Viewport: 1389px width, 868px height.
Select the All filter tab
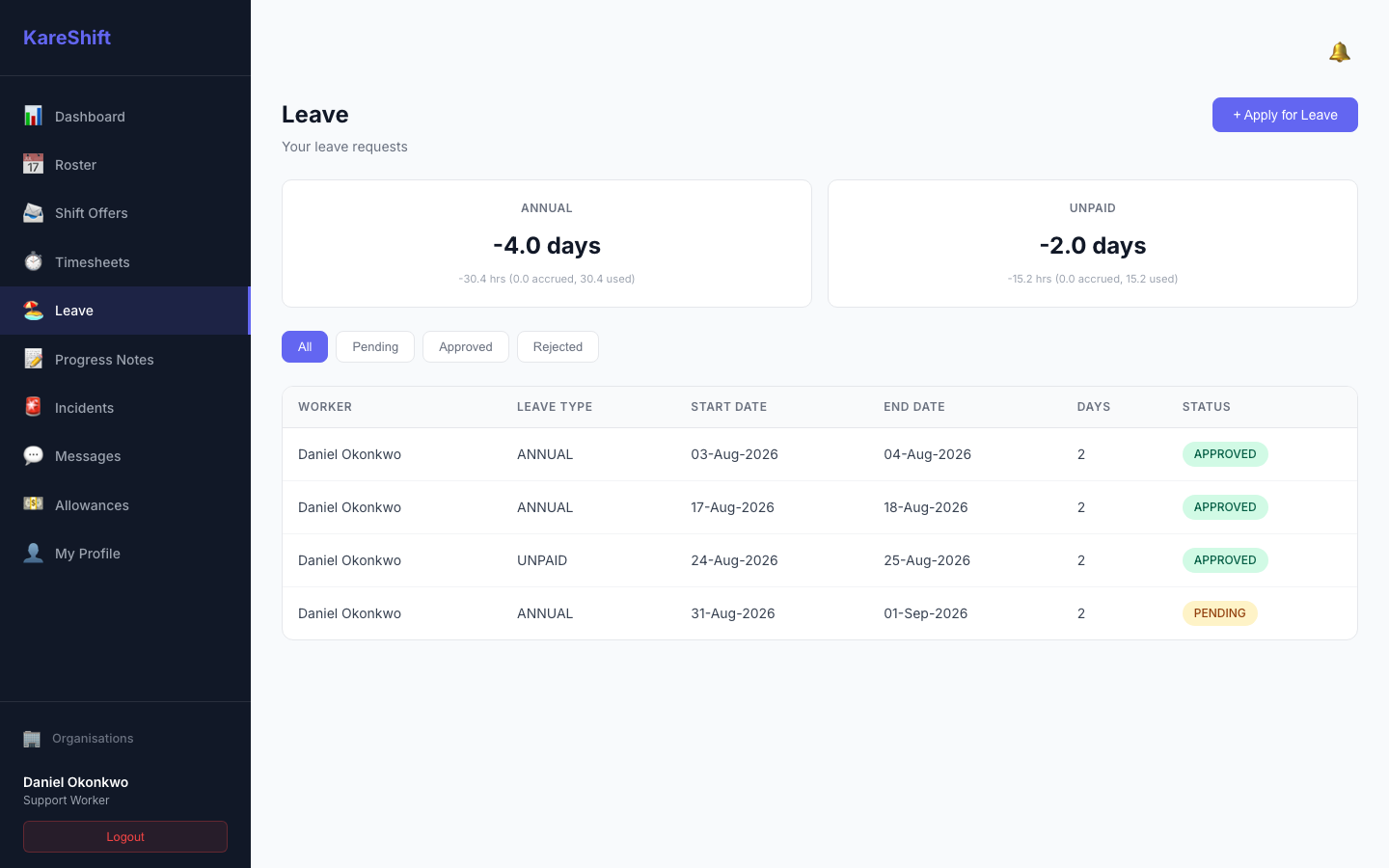click(305, 346)
